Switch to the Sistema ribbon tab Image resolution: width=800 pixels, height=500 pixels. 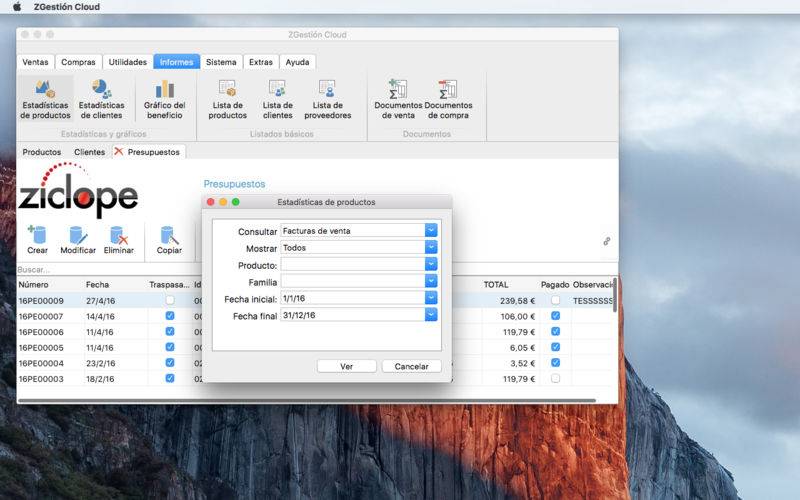tap(221, 62)
